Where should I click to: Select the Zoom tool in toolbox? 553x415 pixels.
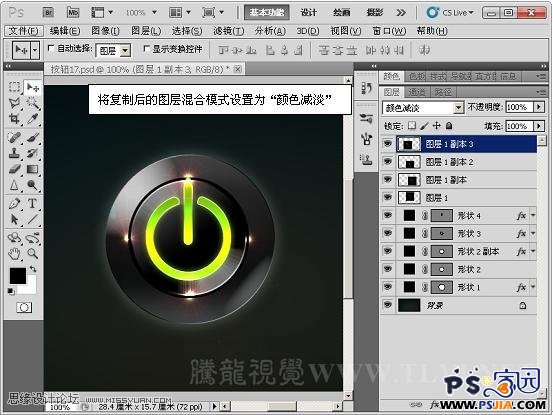tap(33, 253)
